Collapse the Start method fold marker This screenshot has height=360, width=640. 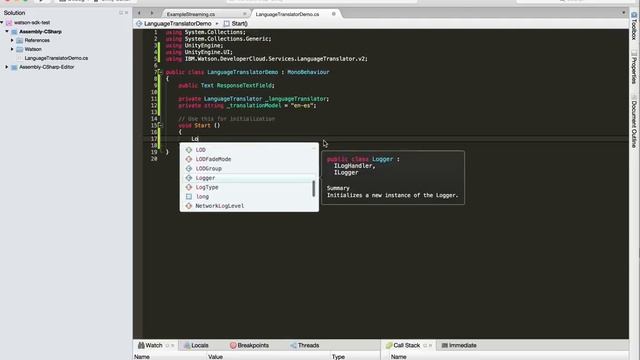[160, 125]
